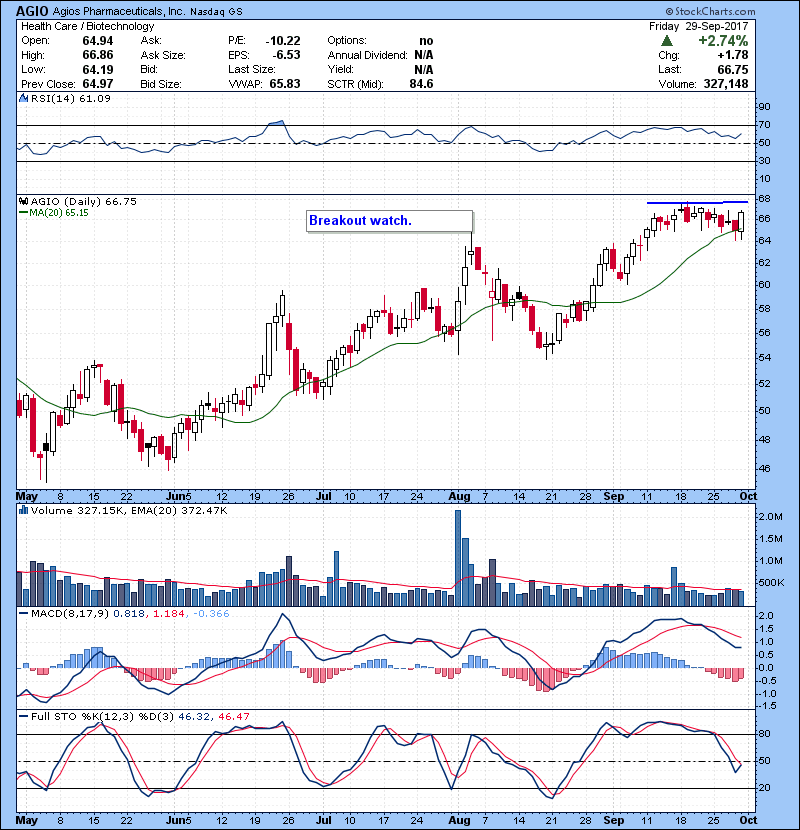Viewport: 800px width, 830px height.
Task: Click the 2.0M label on the volume scale
Action: [770, 517]
